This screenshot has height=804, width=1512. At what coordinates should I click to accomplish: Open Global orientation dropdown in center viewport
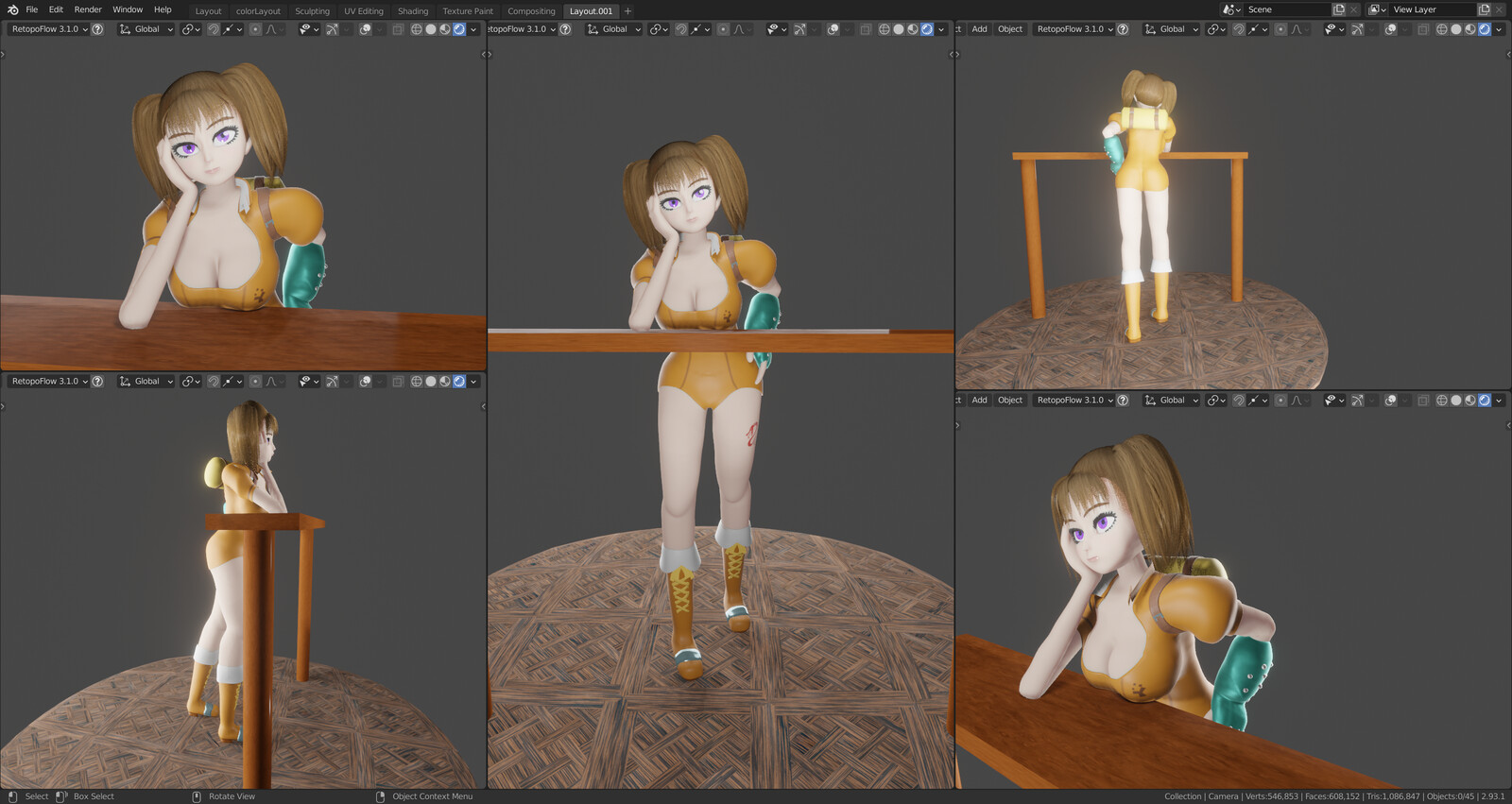point(614,29)
